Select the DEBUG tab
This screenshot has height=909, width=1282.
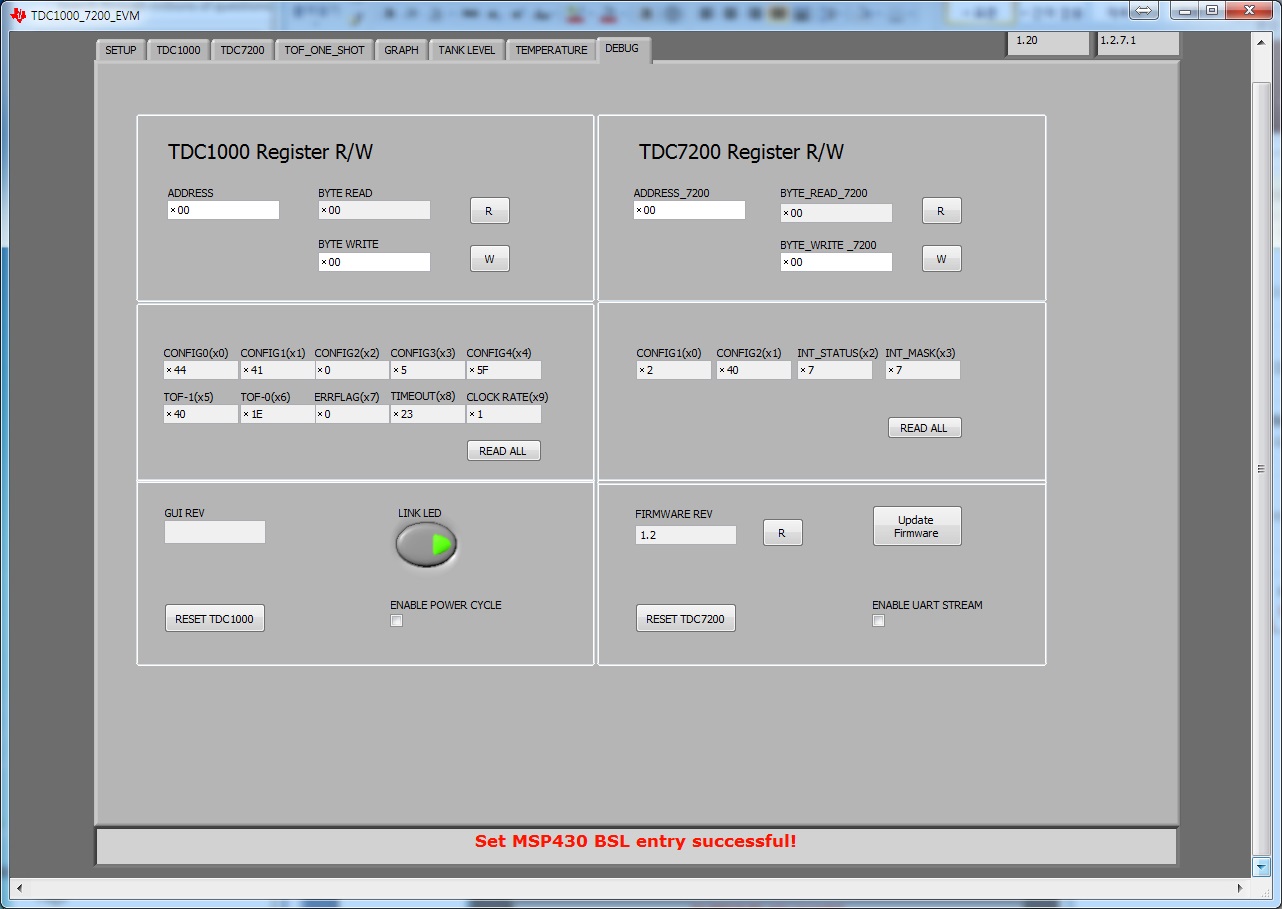622,49
